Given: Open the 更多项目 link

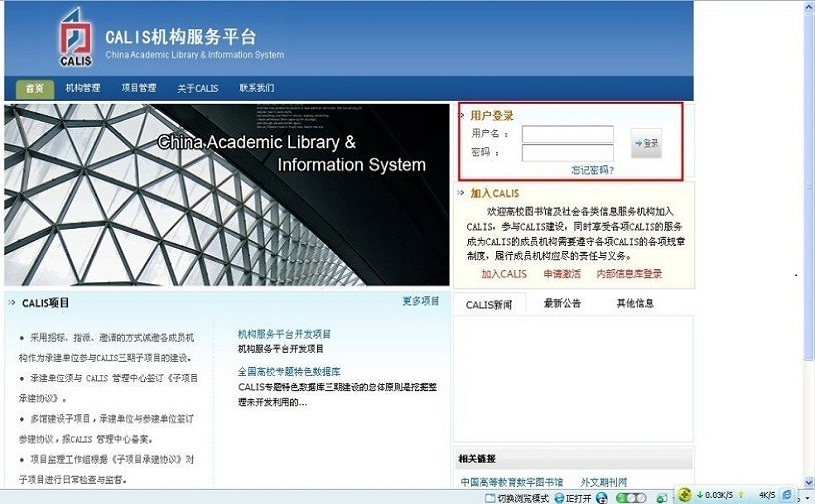Looking at the screenshot, I should pos(420,301).
